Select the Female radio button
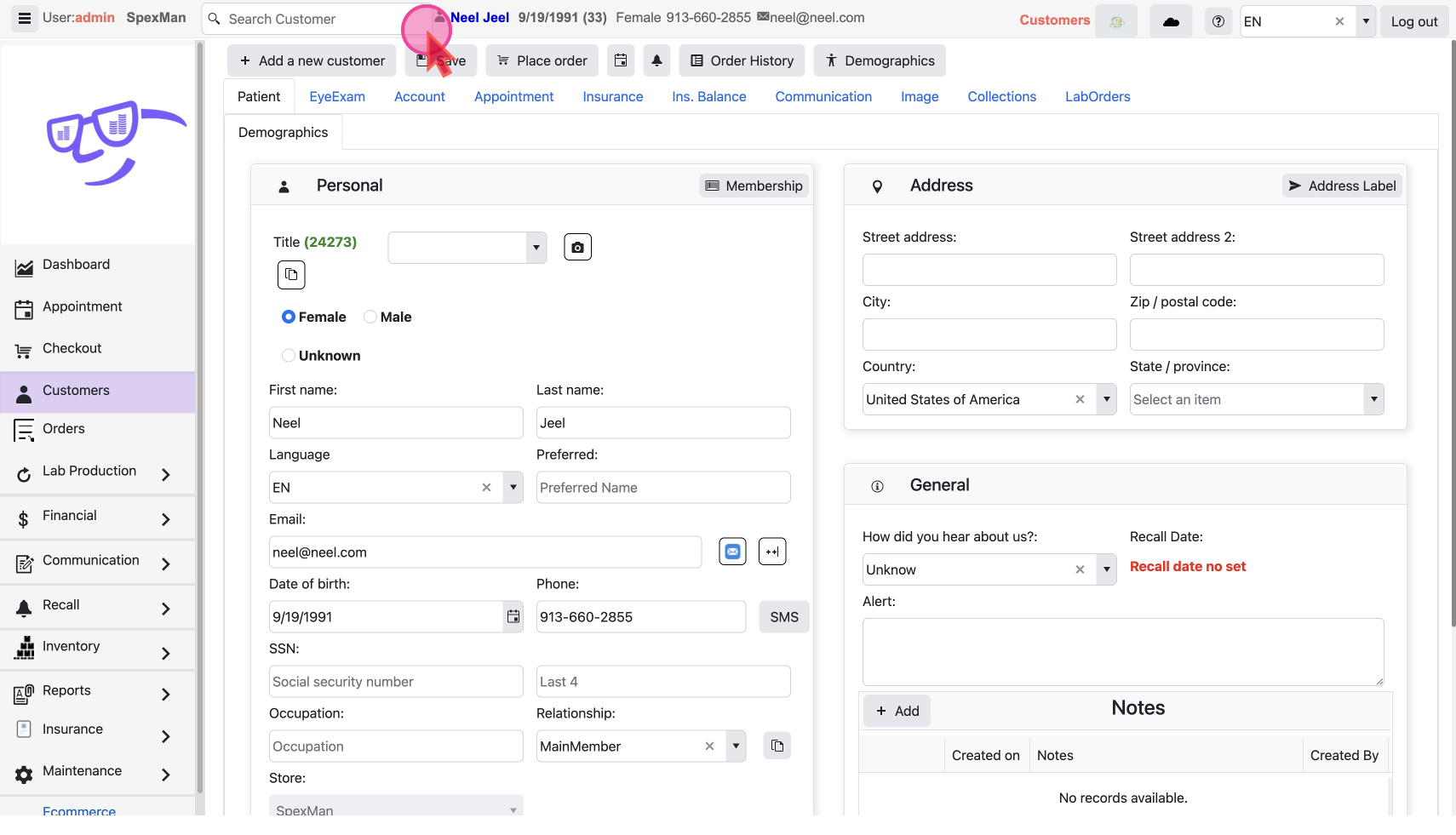The width and height of the screenshot is (1456, 835). click(x=289, y=317)
